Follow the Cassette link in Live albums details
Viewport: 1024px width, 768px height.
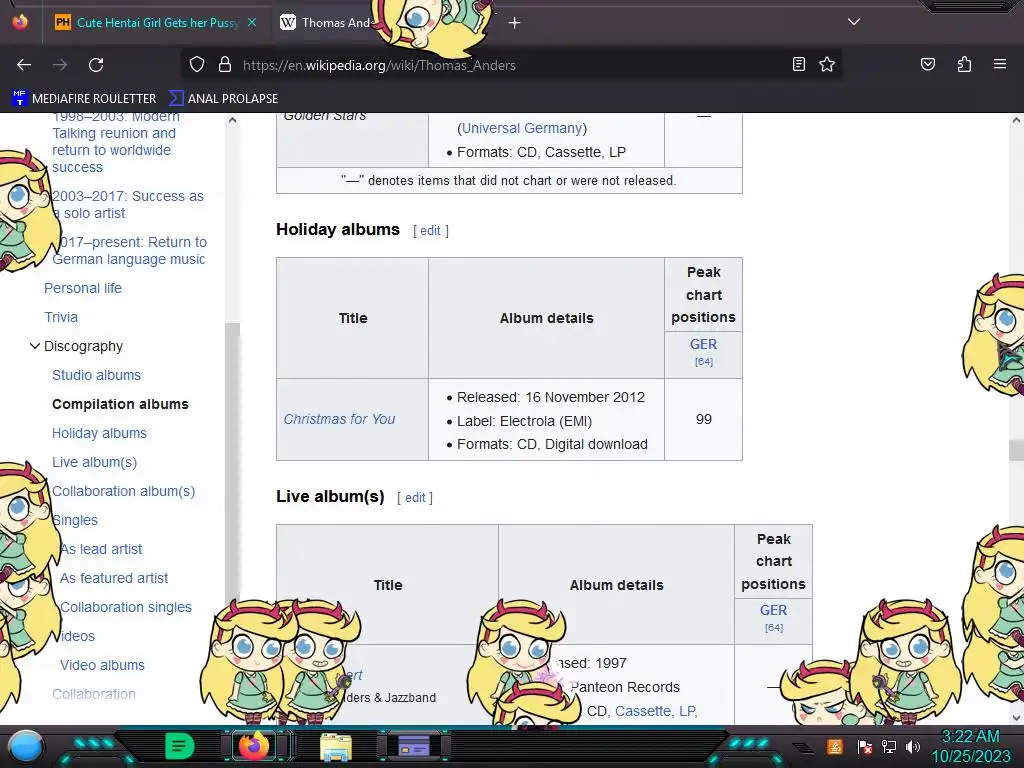pyautogui.click(x=643, y=711)
